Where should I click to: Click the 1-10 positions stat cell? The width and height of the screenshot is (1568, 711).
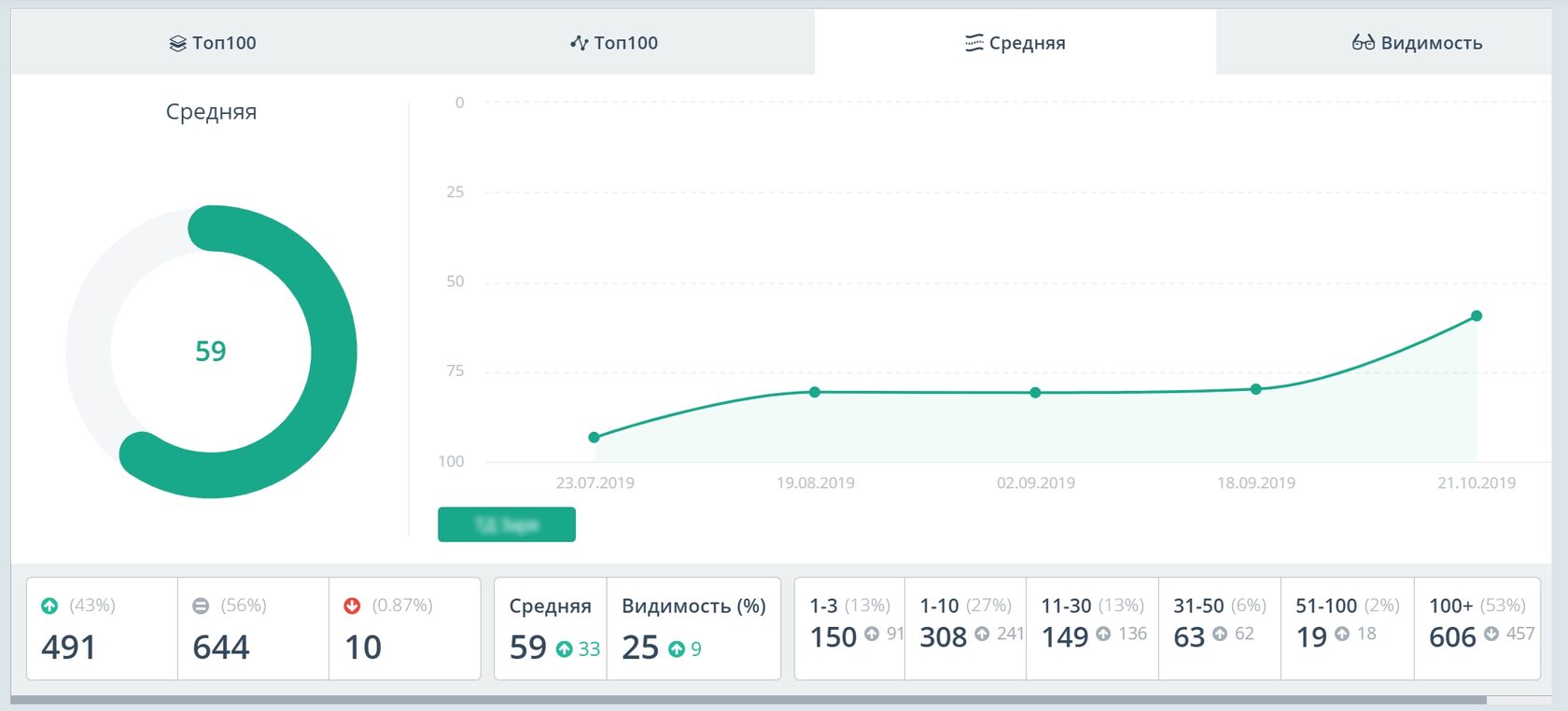click(x=965, y=628)
